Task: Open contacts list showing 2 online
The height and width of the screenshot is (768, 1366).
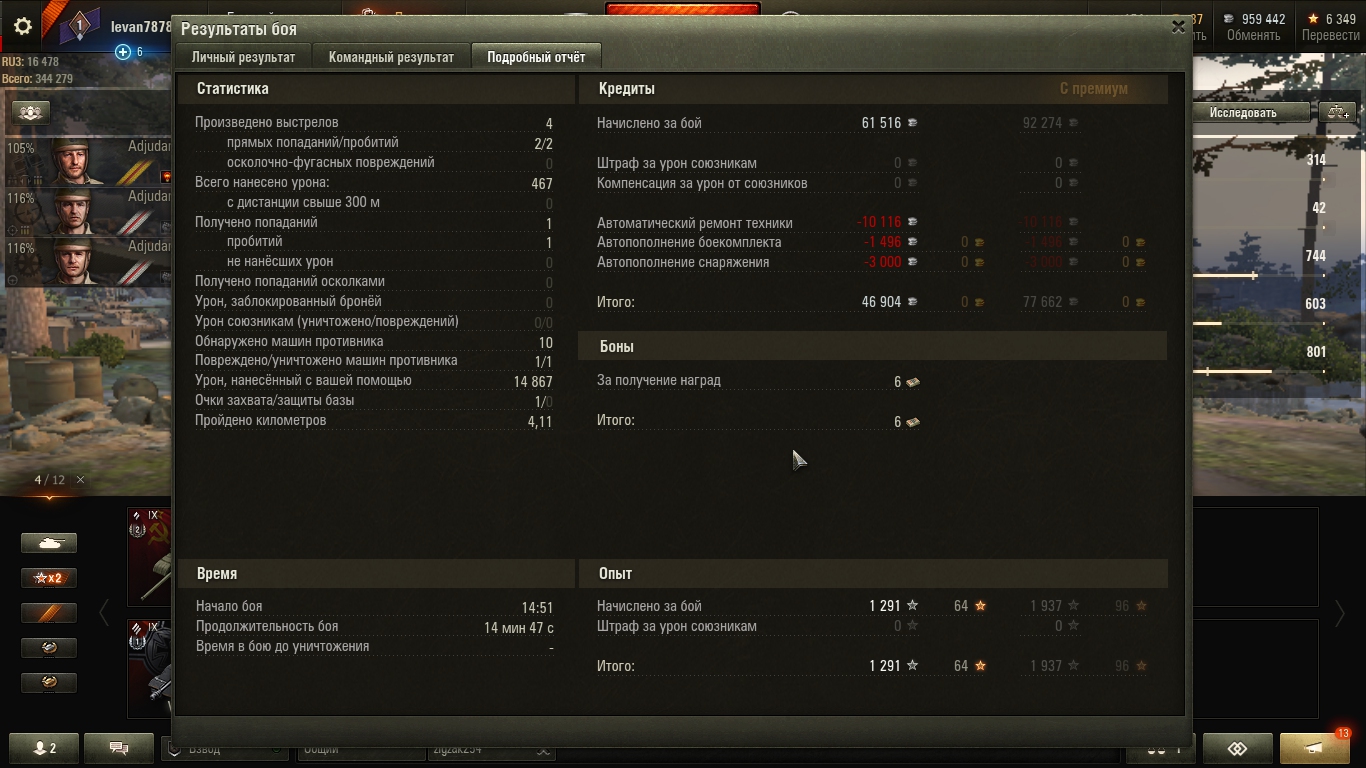Action: point(45,748)
